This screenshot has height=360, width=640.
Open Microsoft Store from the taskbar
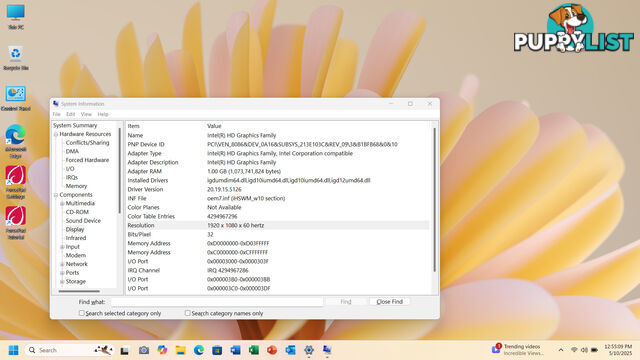(x=217, y=350)
